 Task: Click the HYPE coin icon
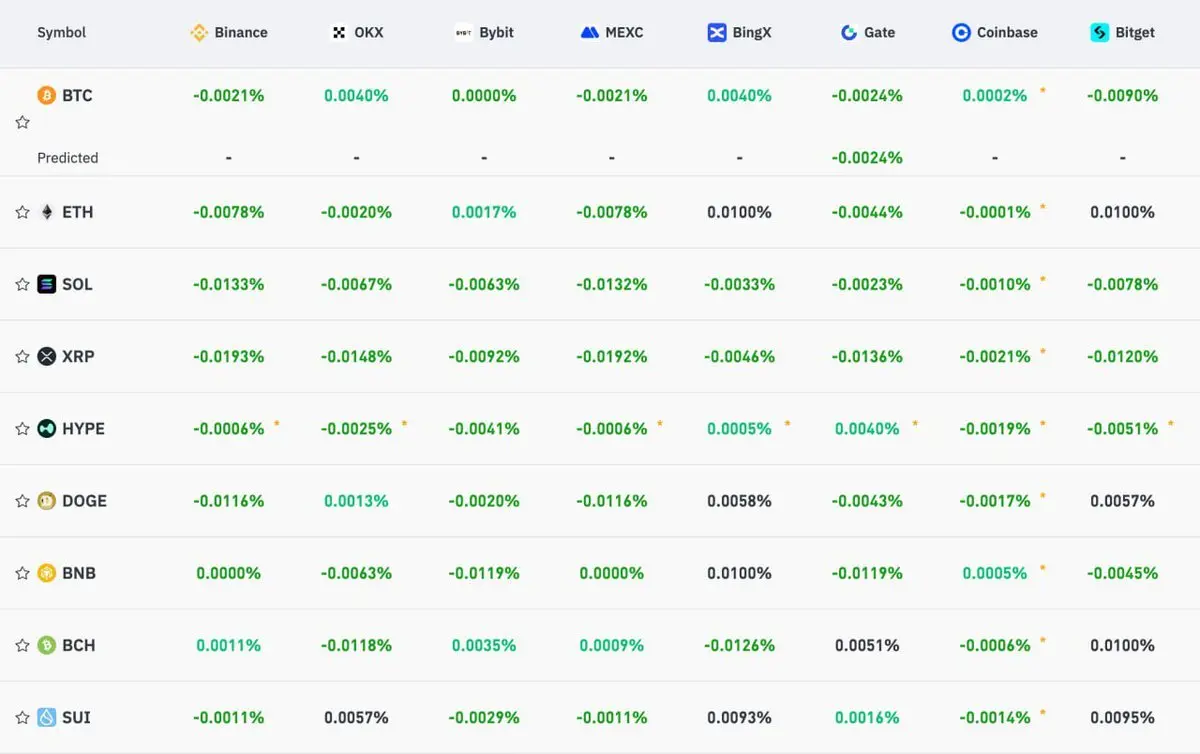(x=47, y=428)
